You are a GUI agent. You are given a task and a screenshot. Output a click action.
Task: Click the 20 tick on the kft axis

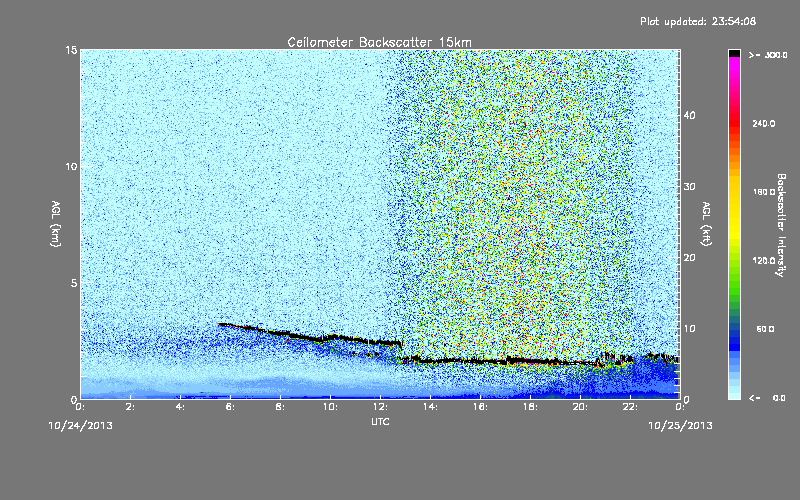tap(689, 258)
